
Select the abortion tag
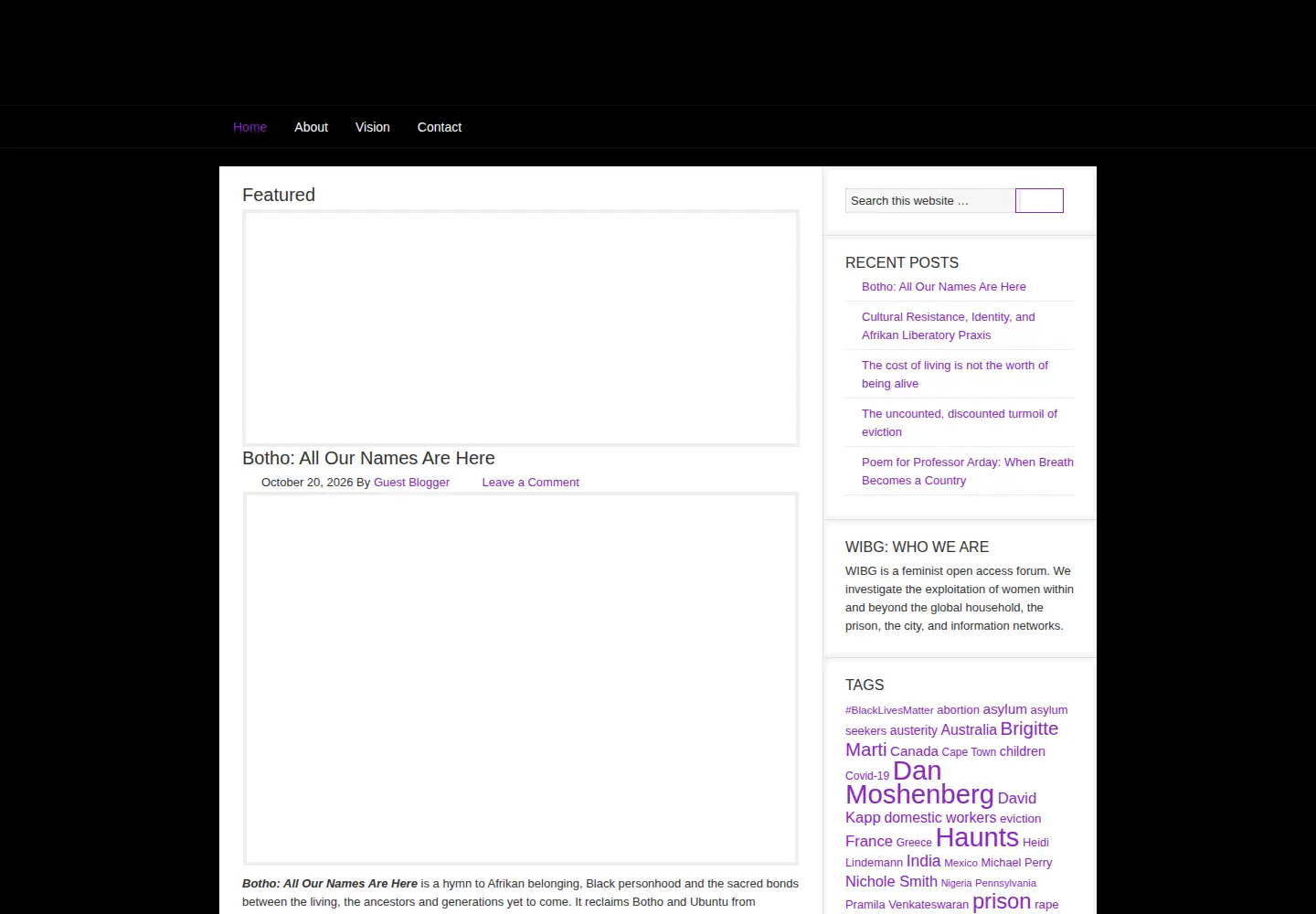[x=958, y=710]
